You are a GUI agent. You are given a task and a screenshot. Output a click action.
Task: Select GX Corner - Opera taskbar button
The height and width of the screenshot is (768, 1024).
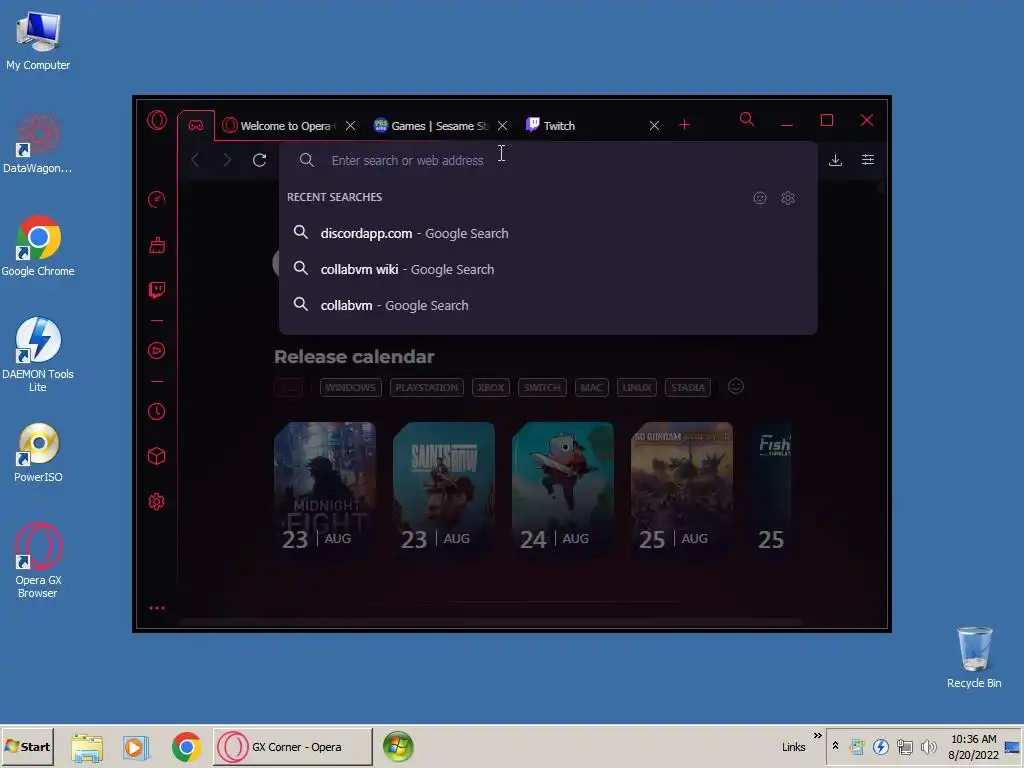coord(293,746)
